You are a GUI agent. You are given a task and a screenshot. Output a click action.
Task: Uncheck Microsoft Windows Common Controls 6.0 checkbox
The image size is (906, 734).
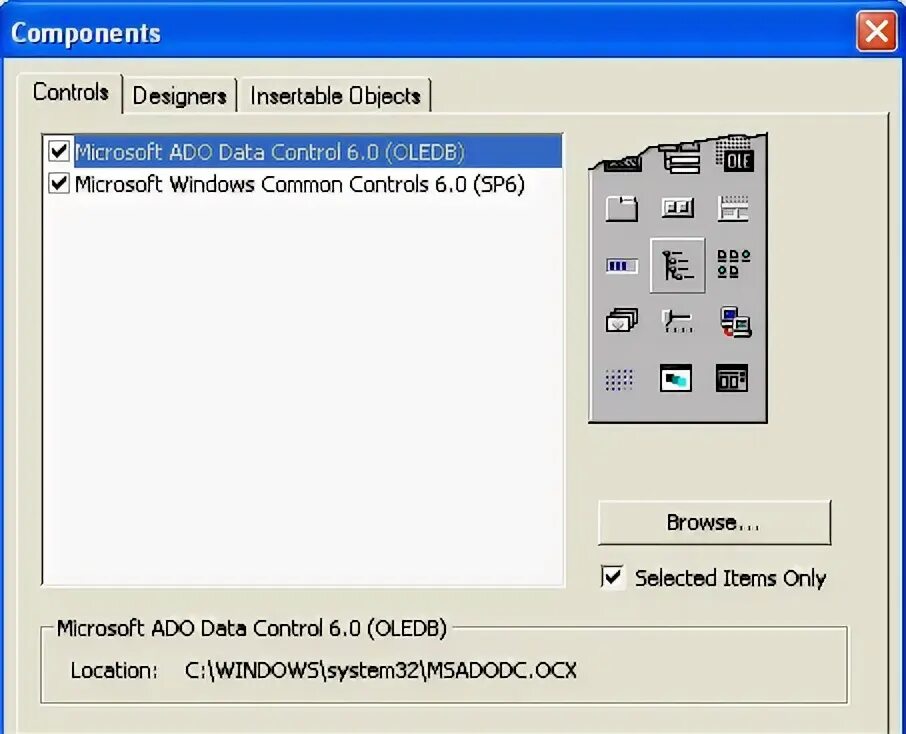point(59,184)
